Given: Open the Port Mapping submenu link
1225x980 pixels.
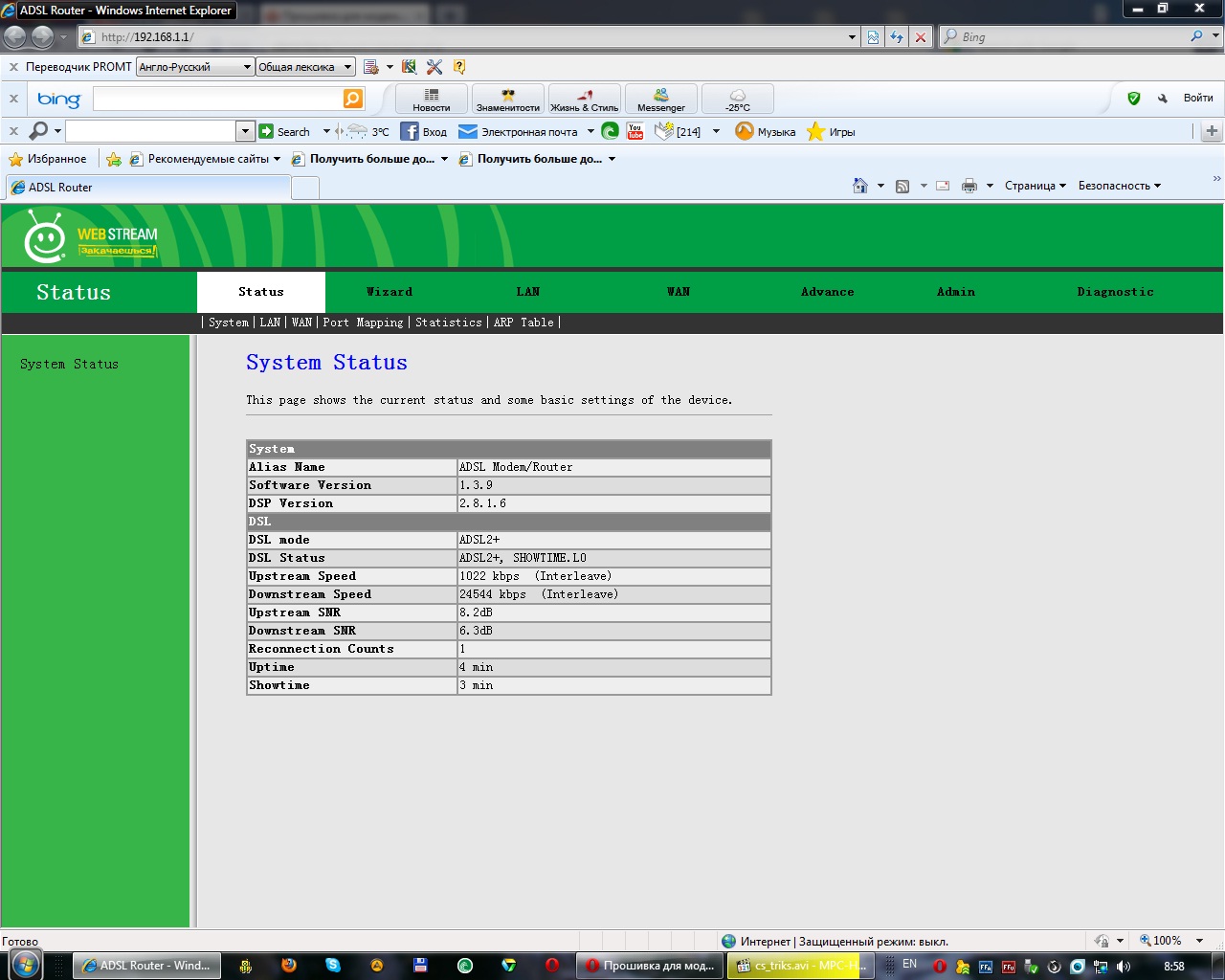Looking at the screenshot, I should (x=363, y=323).
